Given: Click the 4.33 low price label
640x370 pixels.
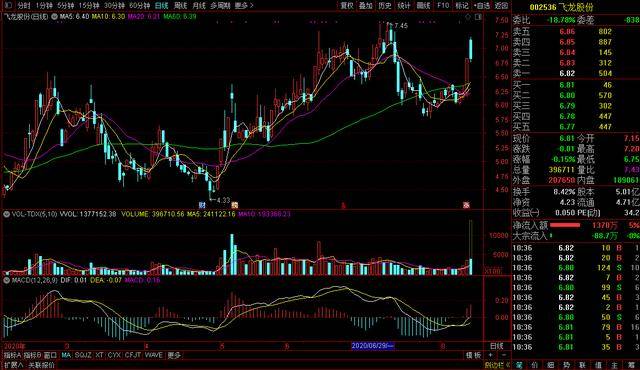Looking at the screenshot, I should (223, 200).
